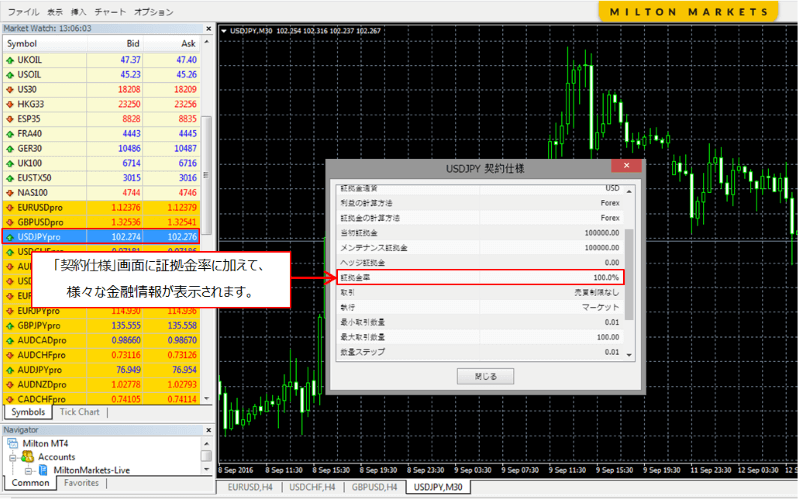Click the Accounts folder icon in Navigator

(27, 457)
